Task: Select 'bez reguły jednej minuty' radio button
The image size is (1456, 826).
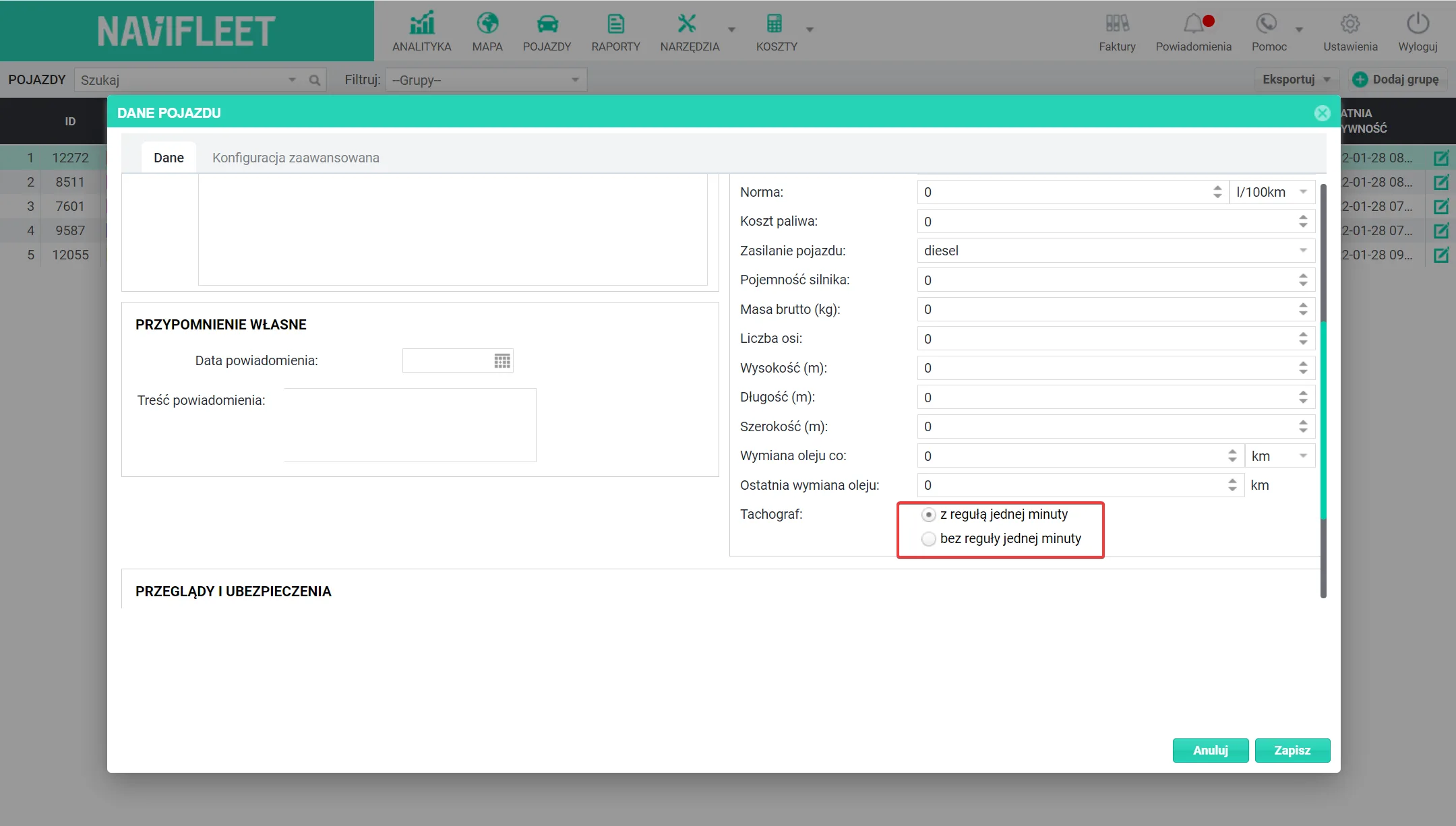Action: [929, 539]
